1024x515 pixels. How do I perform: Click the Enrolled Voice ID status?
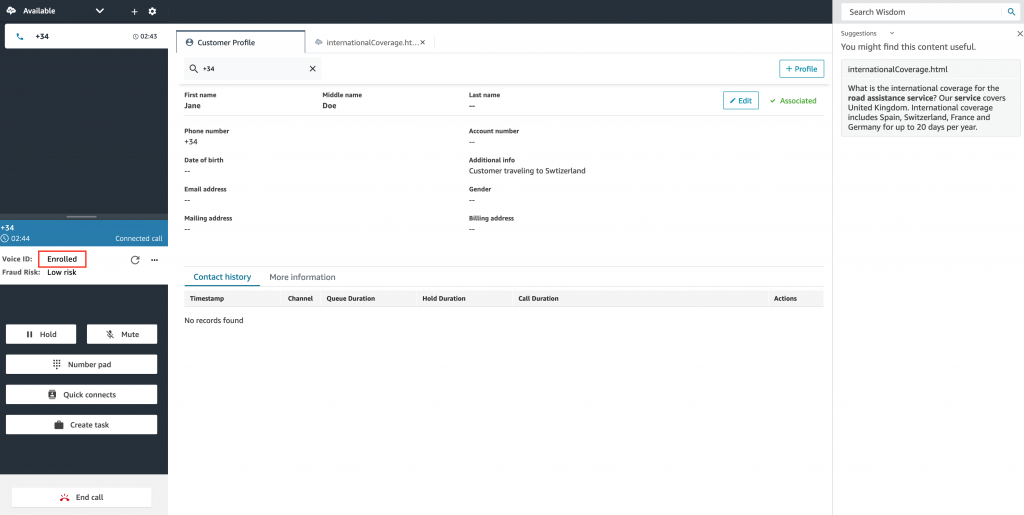click(x=62, y=259)
